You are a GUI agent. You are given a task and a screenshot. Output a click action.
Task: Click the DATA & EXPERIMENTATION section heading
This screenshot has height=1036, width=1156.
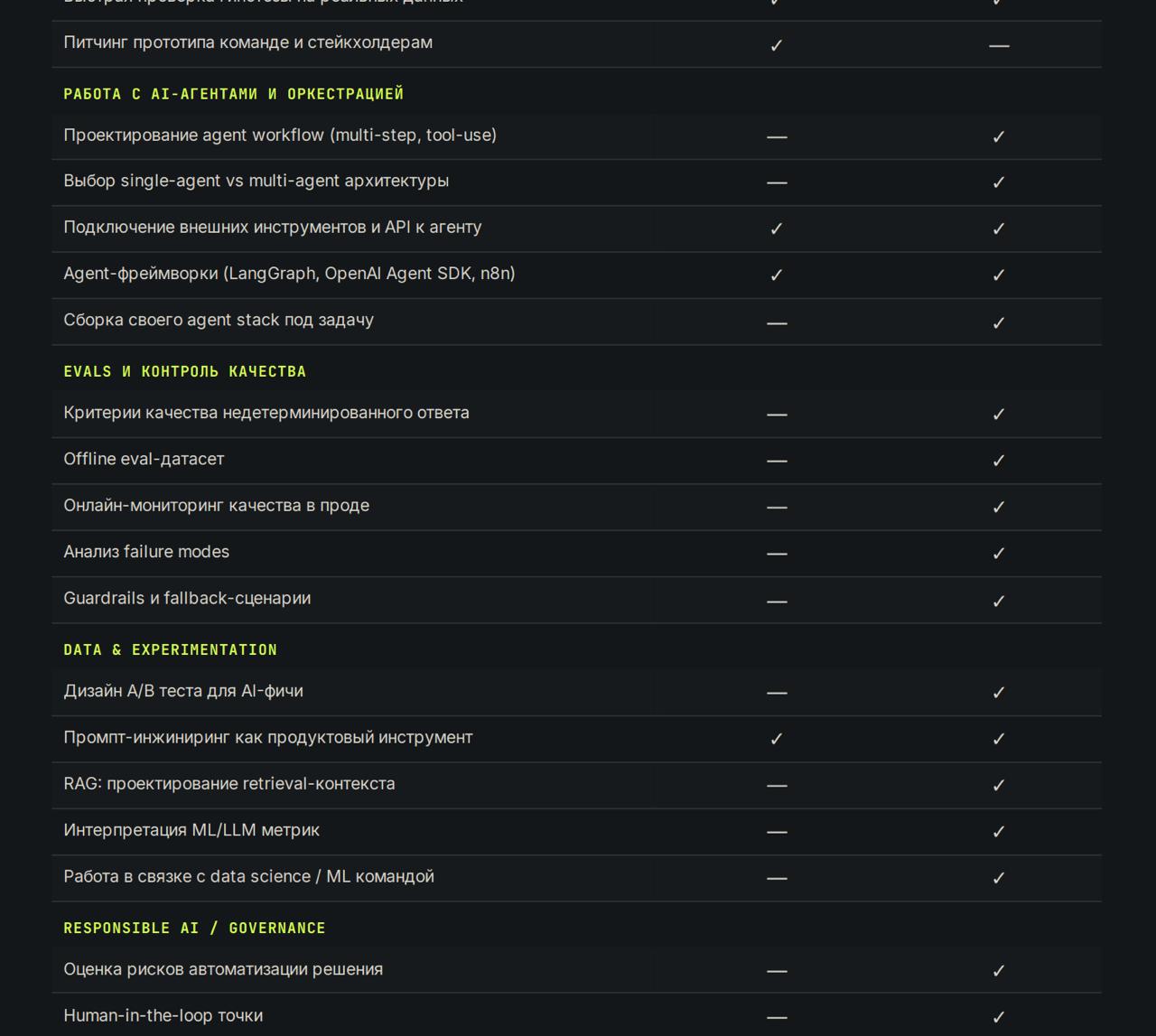171,650
